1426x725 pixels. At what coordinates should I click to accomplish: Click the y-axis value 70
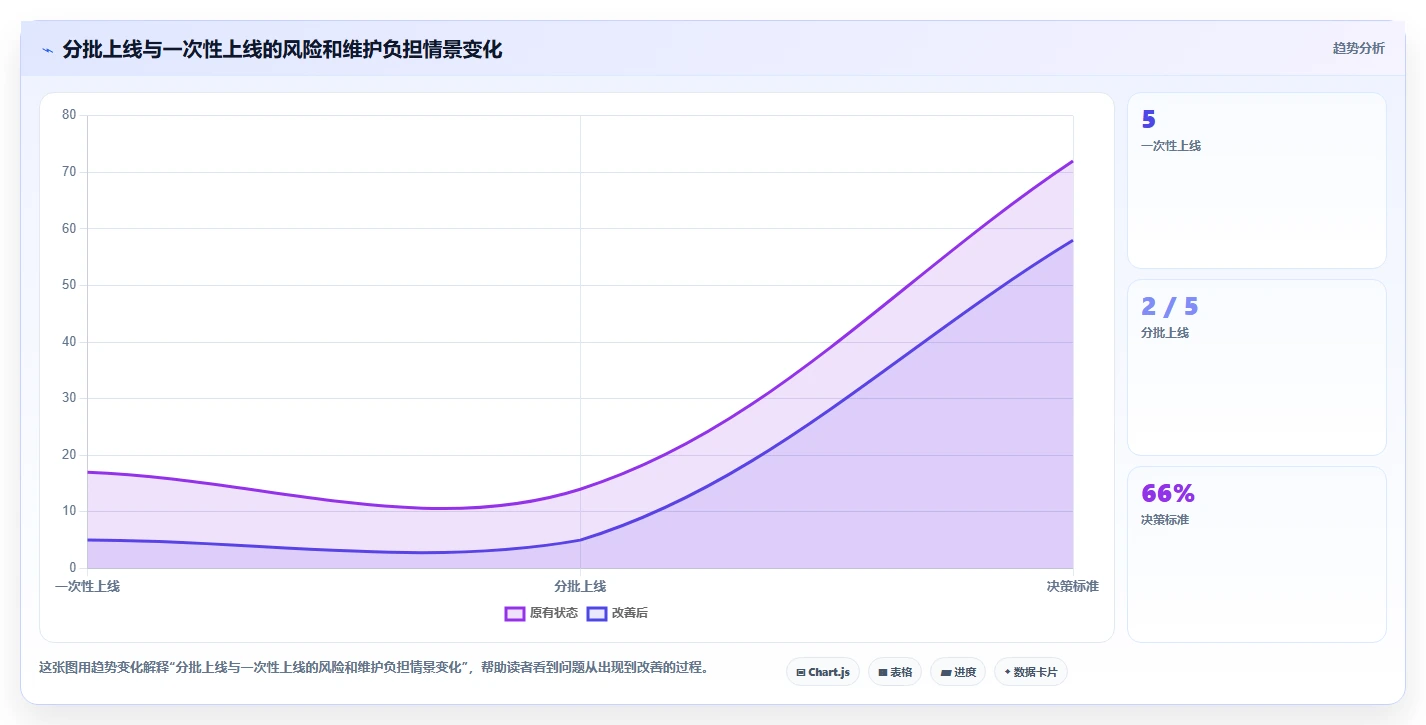[x=69, y=172]
